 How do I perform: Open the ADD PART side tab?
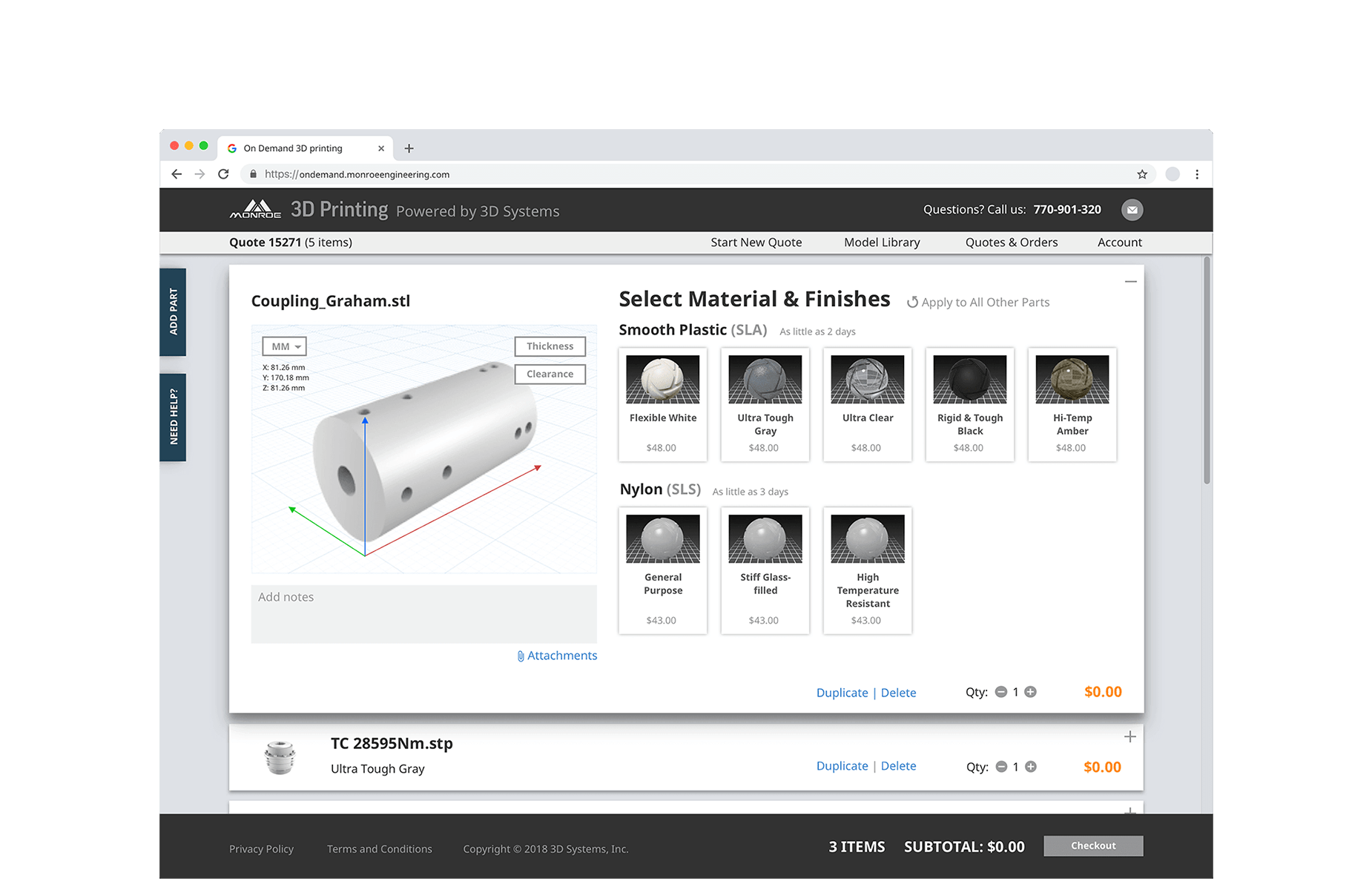pyautogui.click(x=173, y=311)
